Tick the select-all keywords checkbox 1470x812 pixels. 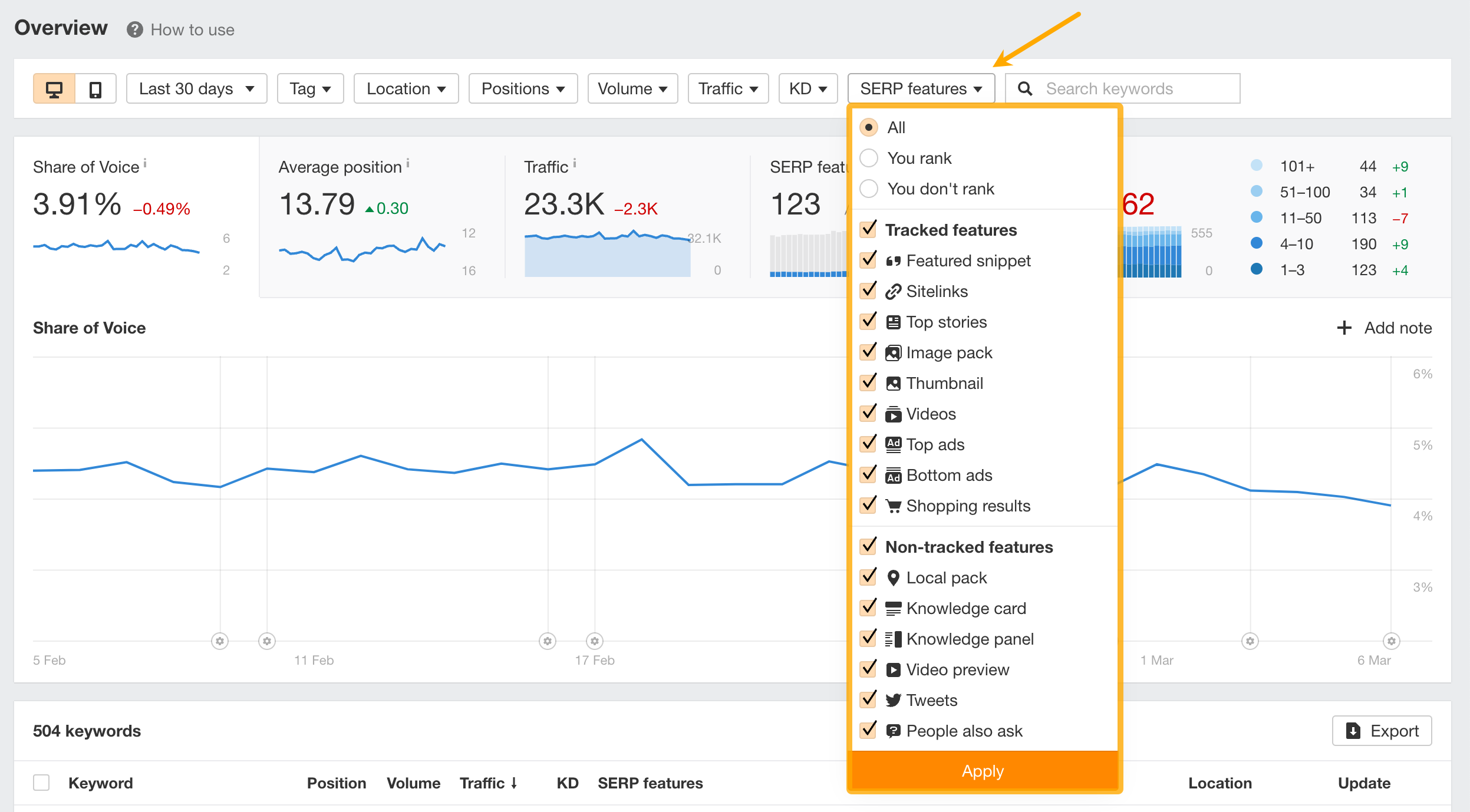(41, 783)
